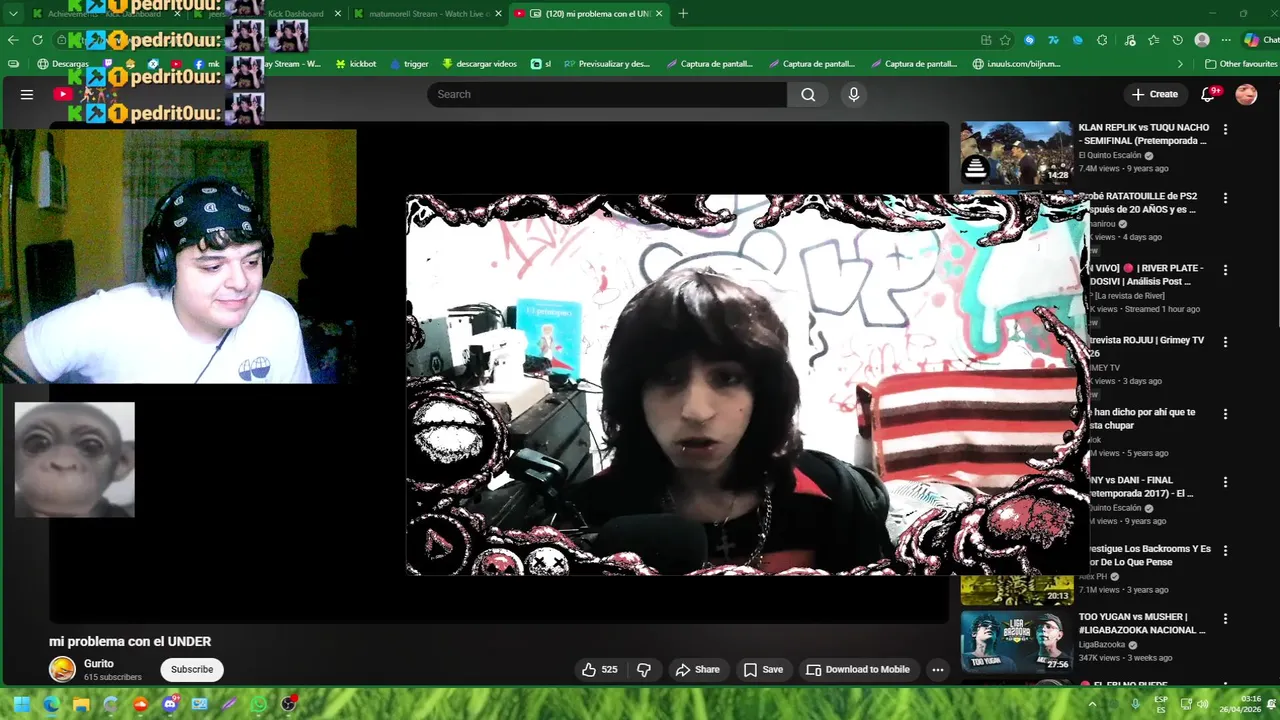Open Windows Start menu
This screenshot has height=720, width=1280.
(21, 704)
